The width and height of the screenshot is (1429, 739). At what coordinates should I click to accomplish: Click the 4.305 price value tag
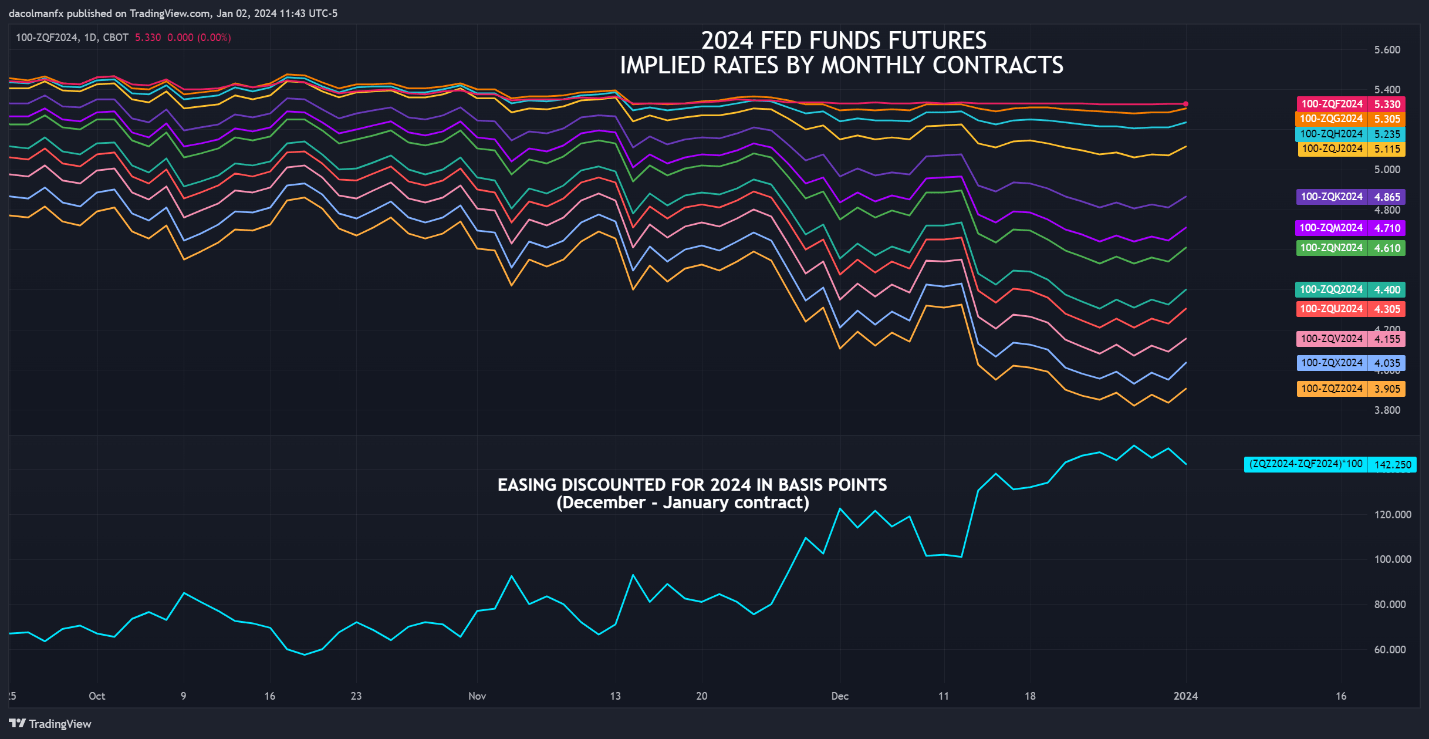1388,309
